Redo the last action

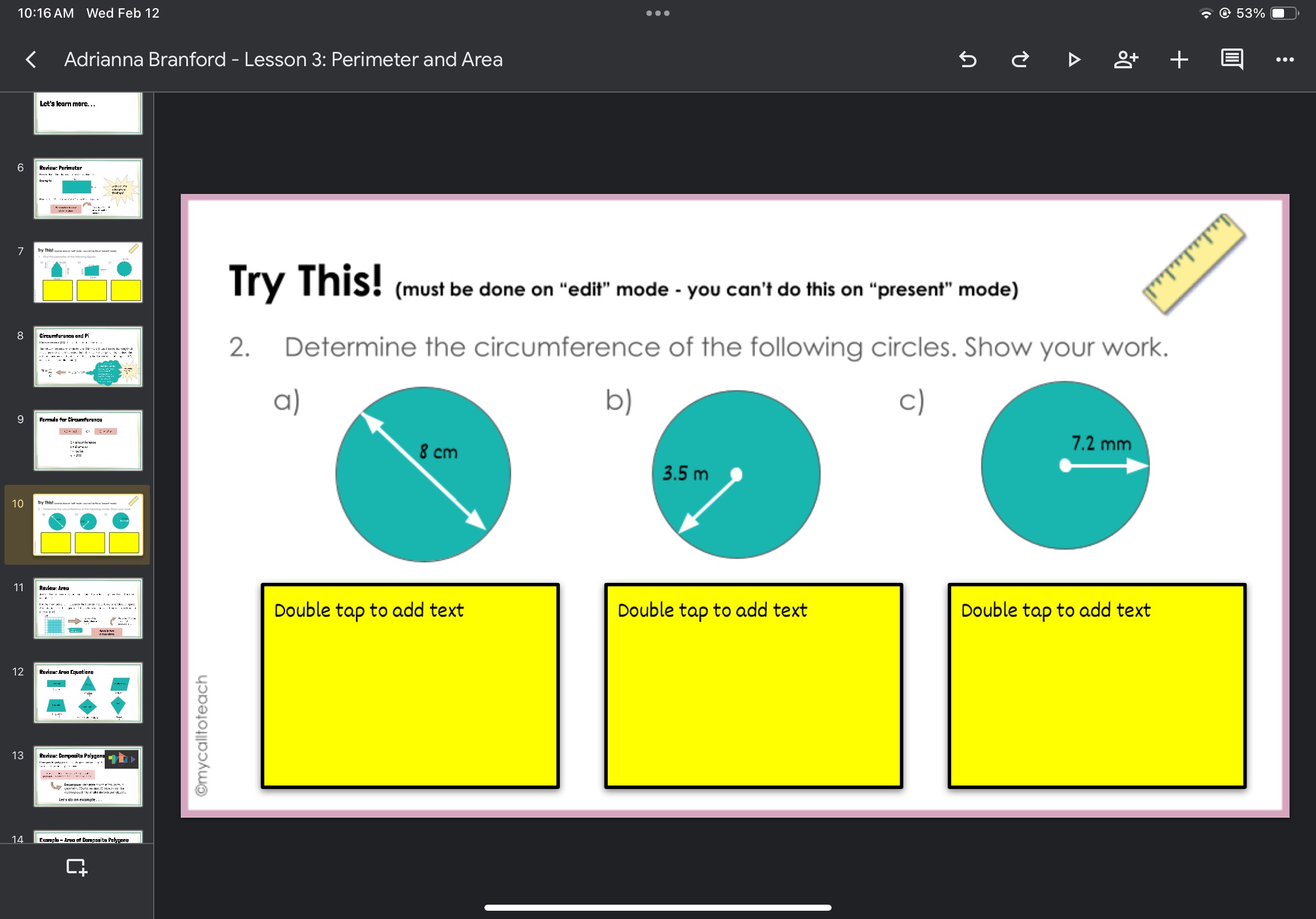point(1020,60)
